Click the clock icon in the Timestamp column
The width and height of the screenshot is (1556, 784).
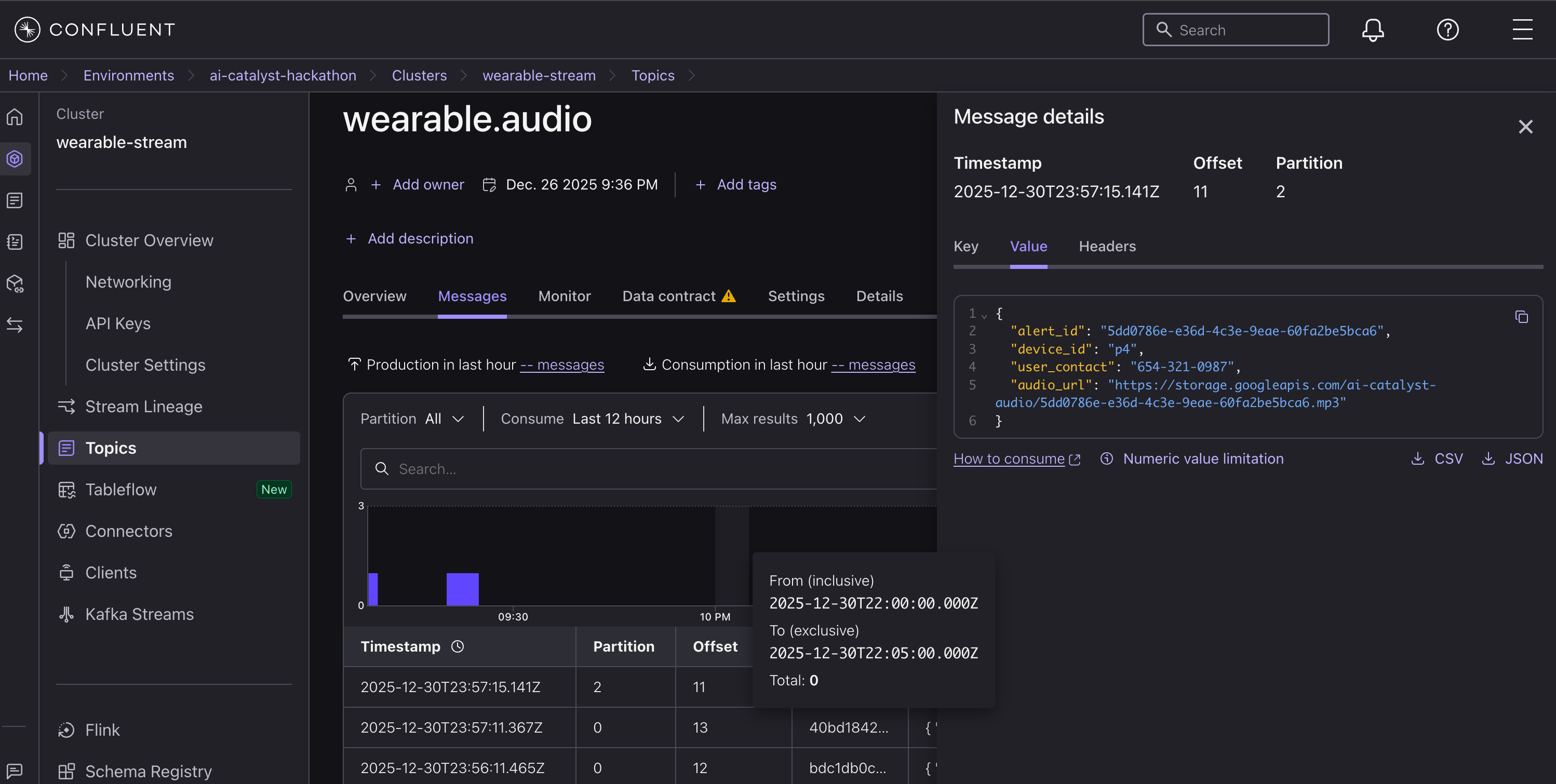pos(457,646)
